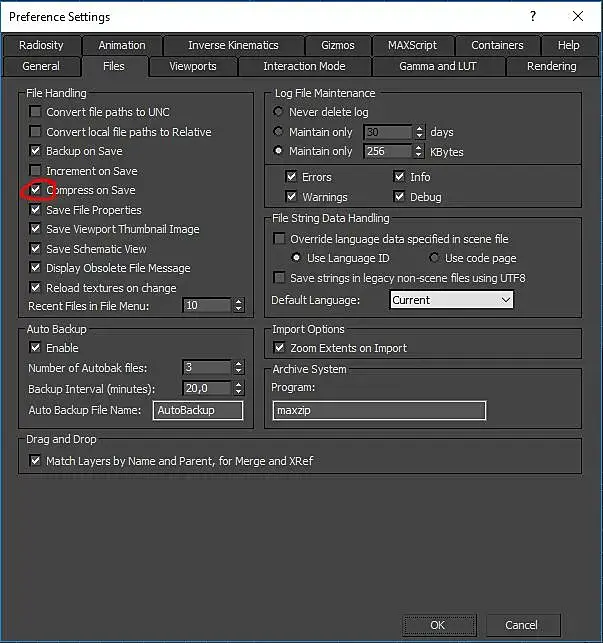The image size is (603, 643).
Task: Confirm settings with OK button
Action: tap(439, 625)
